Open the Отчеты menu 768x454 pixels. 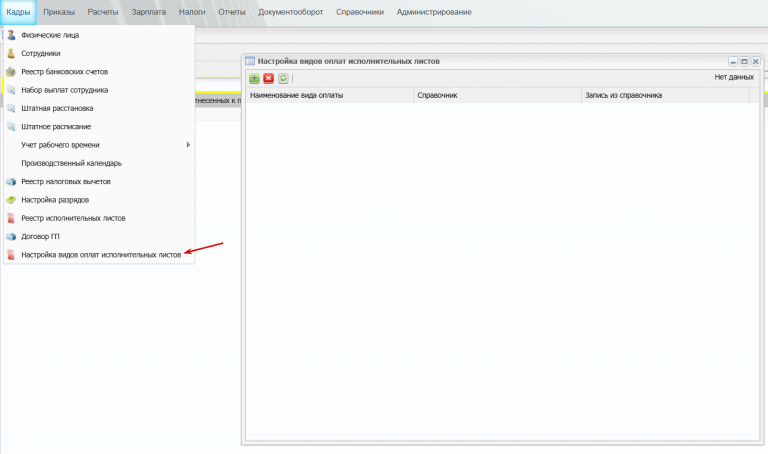pos(232,12)
